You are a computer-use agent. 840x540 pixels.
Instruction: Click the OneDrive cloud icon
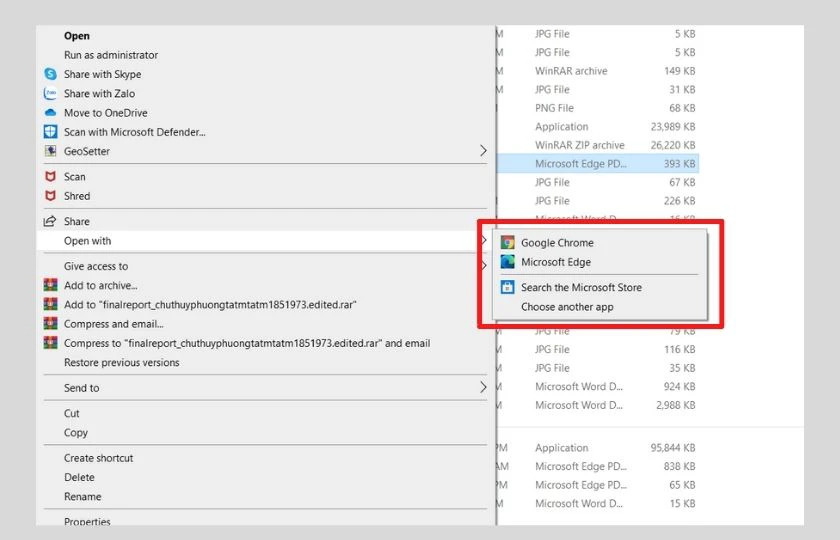pyautogui.click(x=50, y=112)
